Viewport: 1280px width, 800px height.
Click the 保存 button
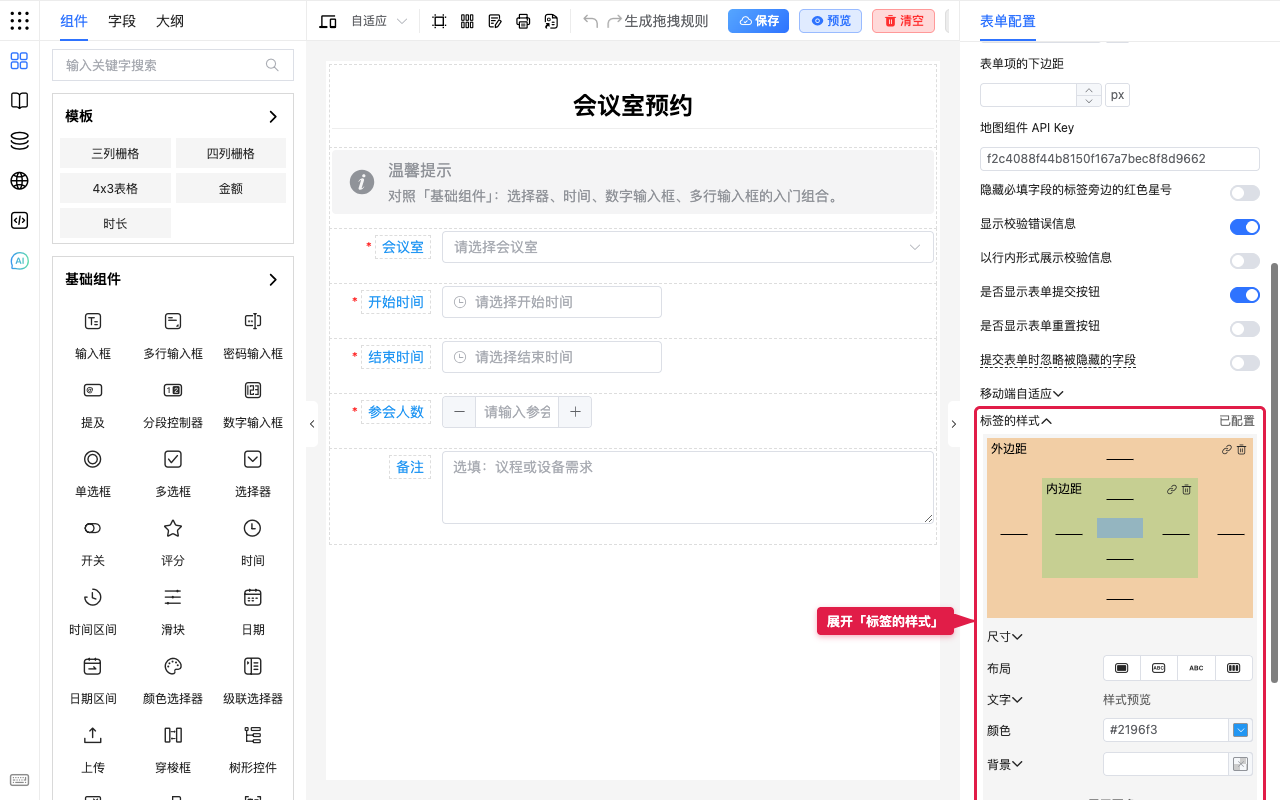(758, 21)
